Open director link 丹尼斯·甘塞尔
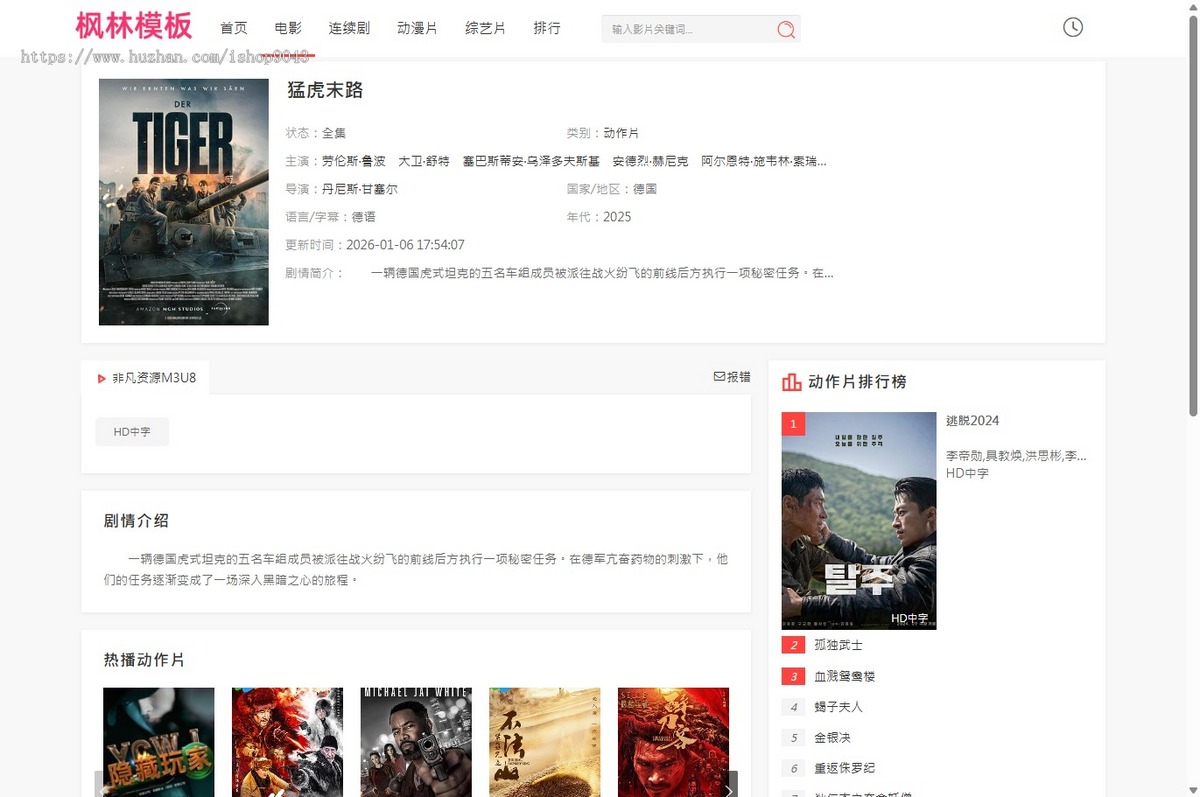This screenshot has width=1200, height=797. point(360,189)
